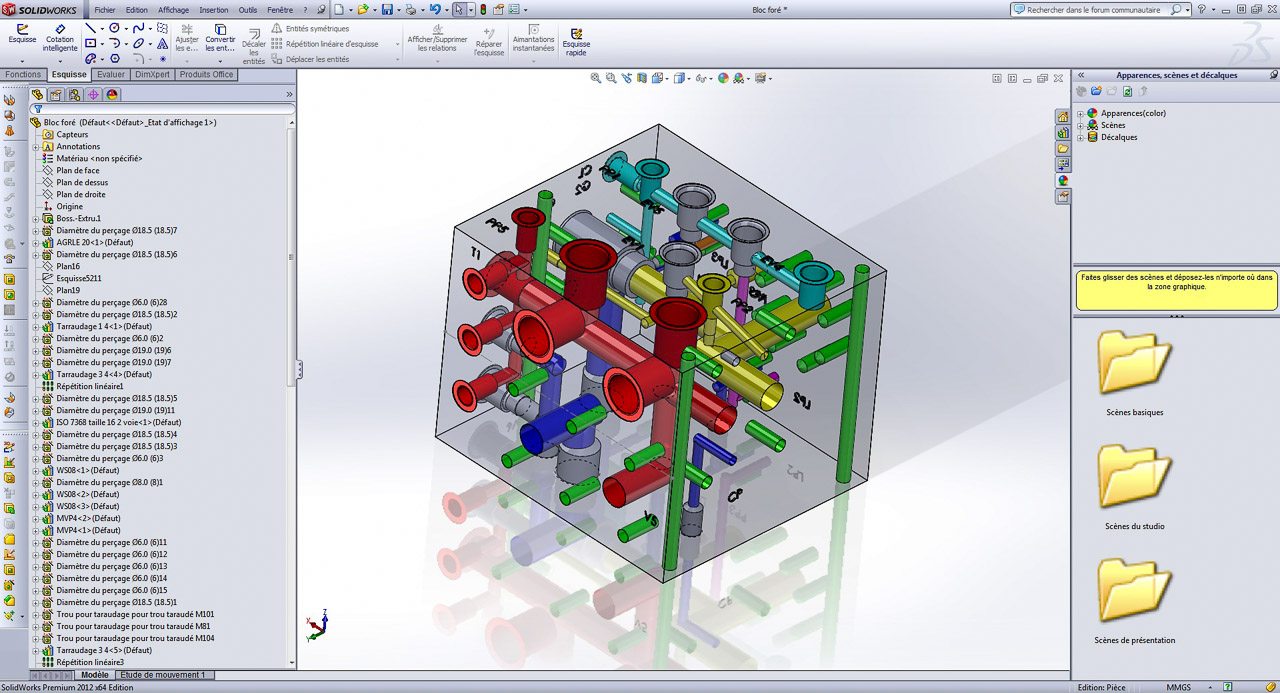Image resolution: width=1280 pixels, height=693 pixels.
Task: Switch to the Evaluer tab
Action: 111,75
